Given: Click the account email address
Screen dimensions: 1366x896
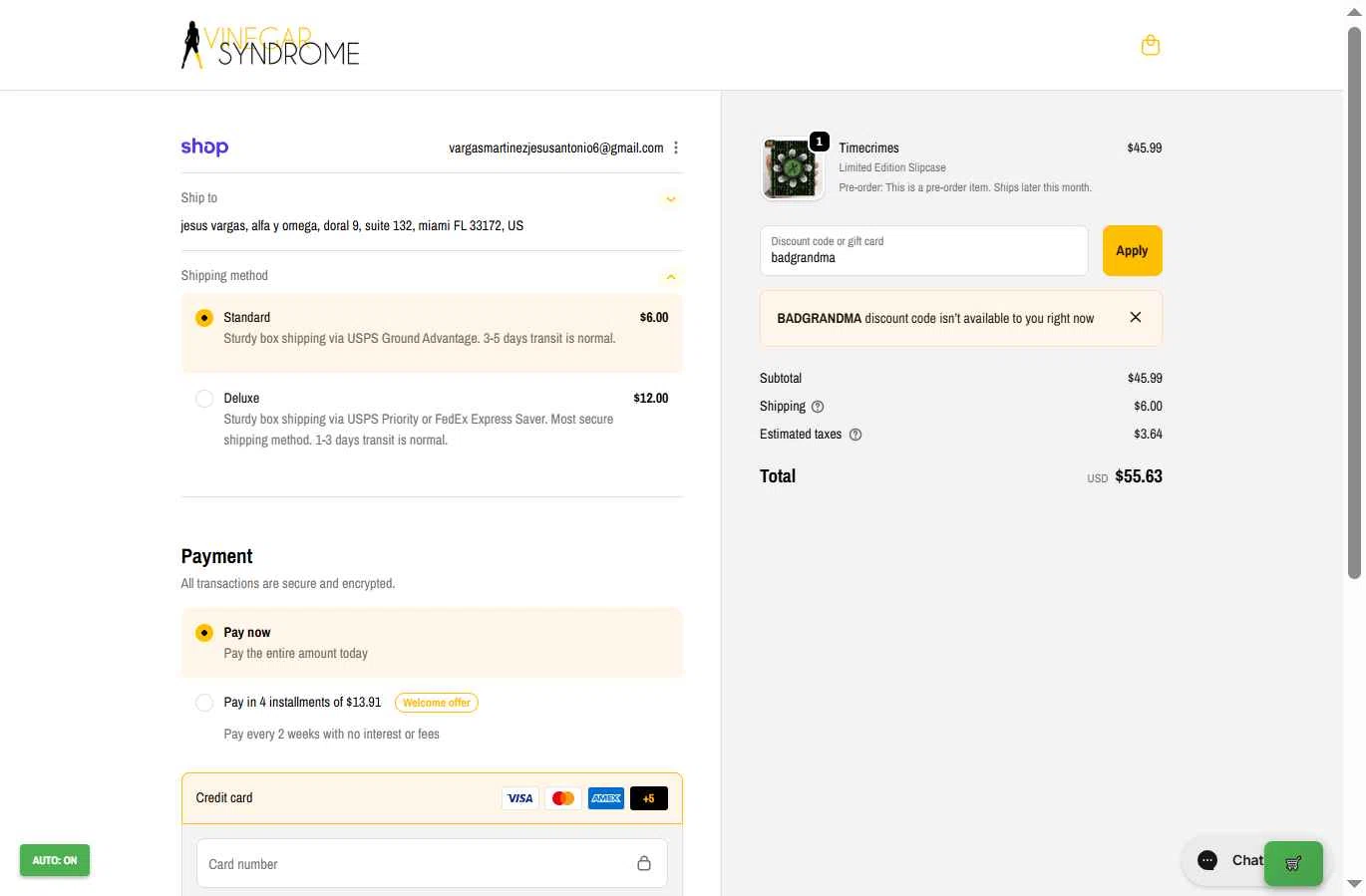Looking at the screenshot, I should click(556, 148).
